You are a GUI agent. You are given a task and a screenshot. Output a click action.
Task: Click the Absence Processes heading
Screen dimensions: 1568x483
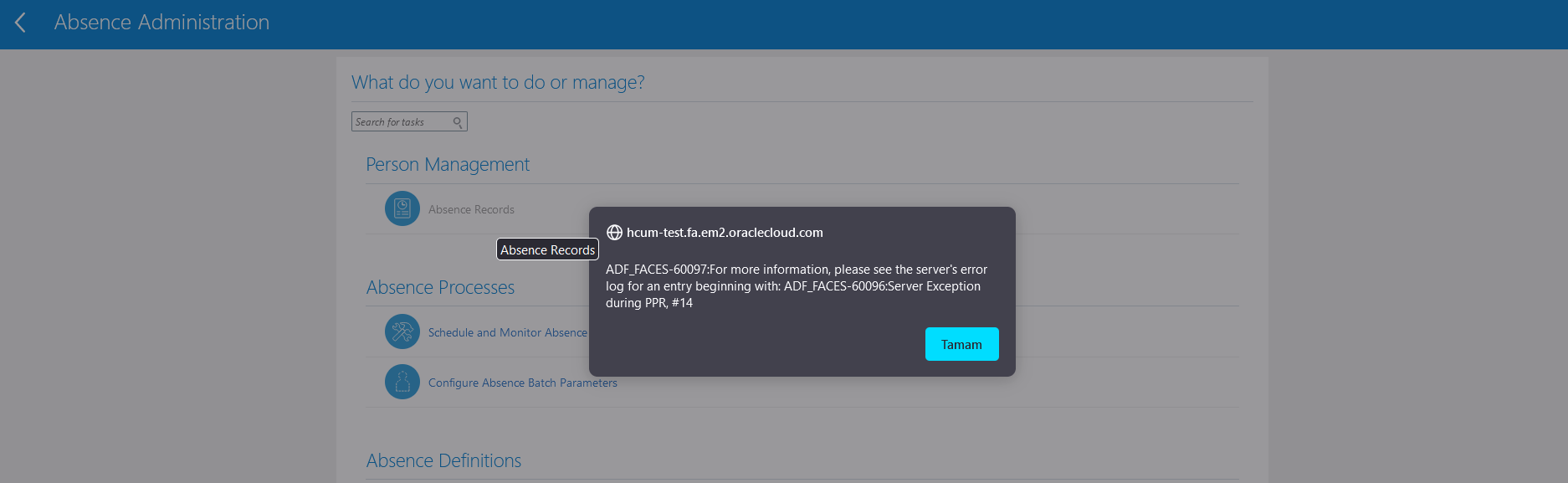[x=440, y=287]
